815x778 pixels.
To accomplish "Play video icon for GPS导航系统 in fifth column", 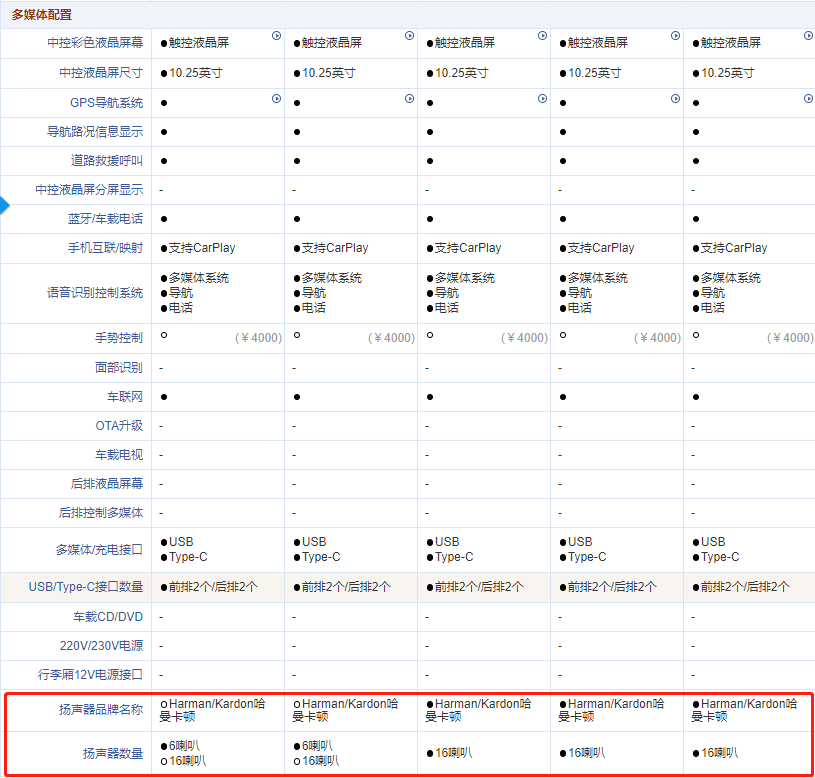I will pyautogui.click(x=808, y=99).
